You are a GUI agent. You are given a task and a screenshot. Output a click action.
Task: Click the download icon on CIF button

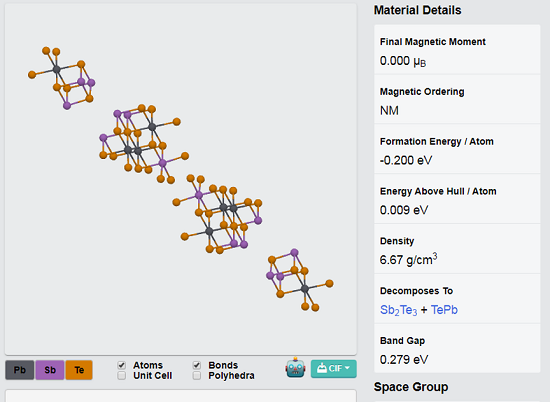pos(322,368)
